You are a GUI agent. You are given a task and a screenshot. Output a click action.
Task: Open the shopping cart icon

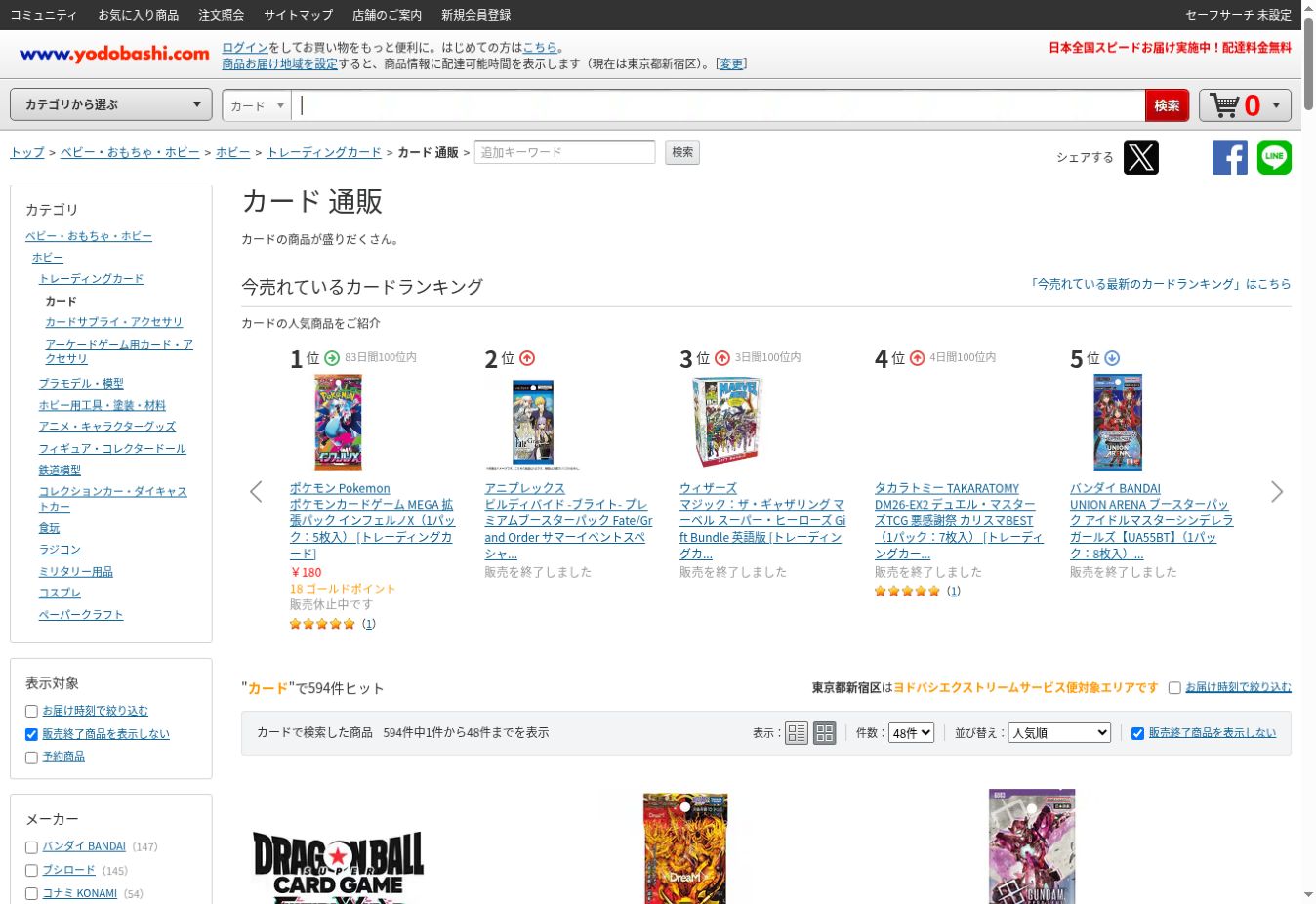1224,104
